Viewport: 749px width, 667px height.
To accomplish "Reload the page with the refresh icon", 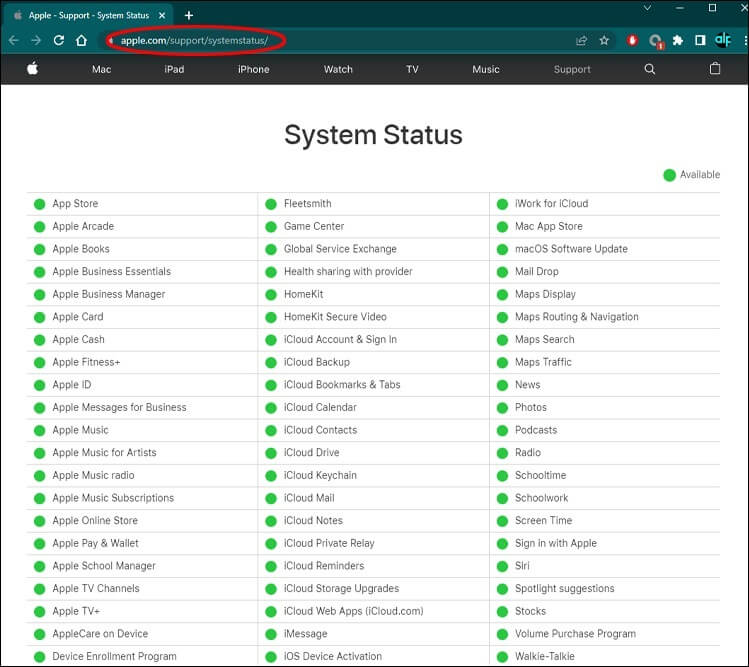I will click(x=59, y=41).
